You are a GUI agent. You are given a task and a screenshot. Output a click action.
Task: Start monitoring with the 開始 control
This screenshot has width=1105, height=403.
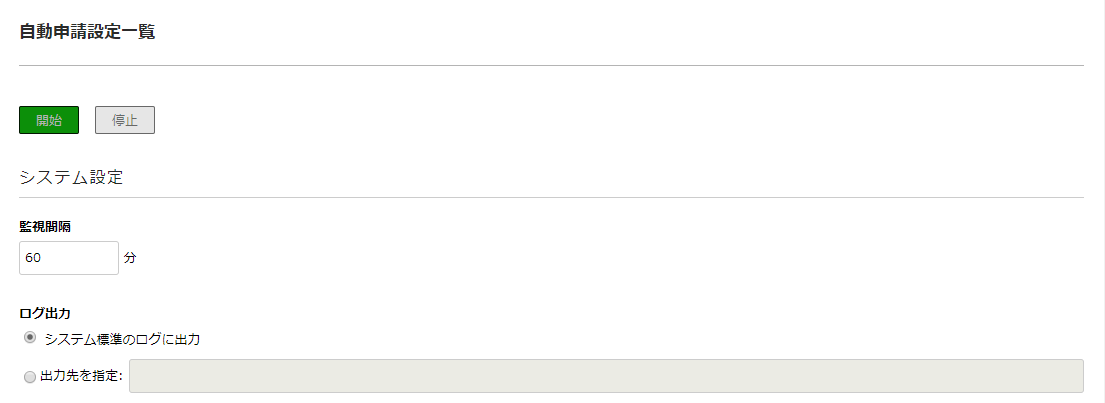coord(49,120)
